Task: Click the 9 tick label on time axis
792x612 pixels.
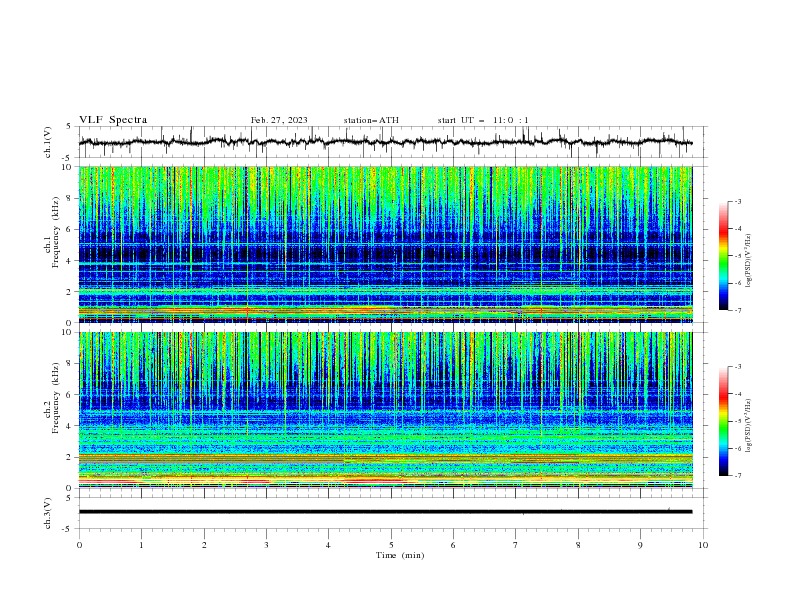Action: (x=640, y=545)
